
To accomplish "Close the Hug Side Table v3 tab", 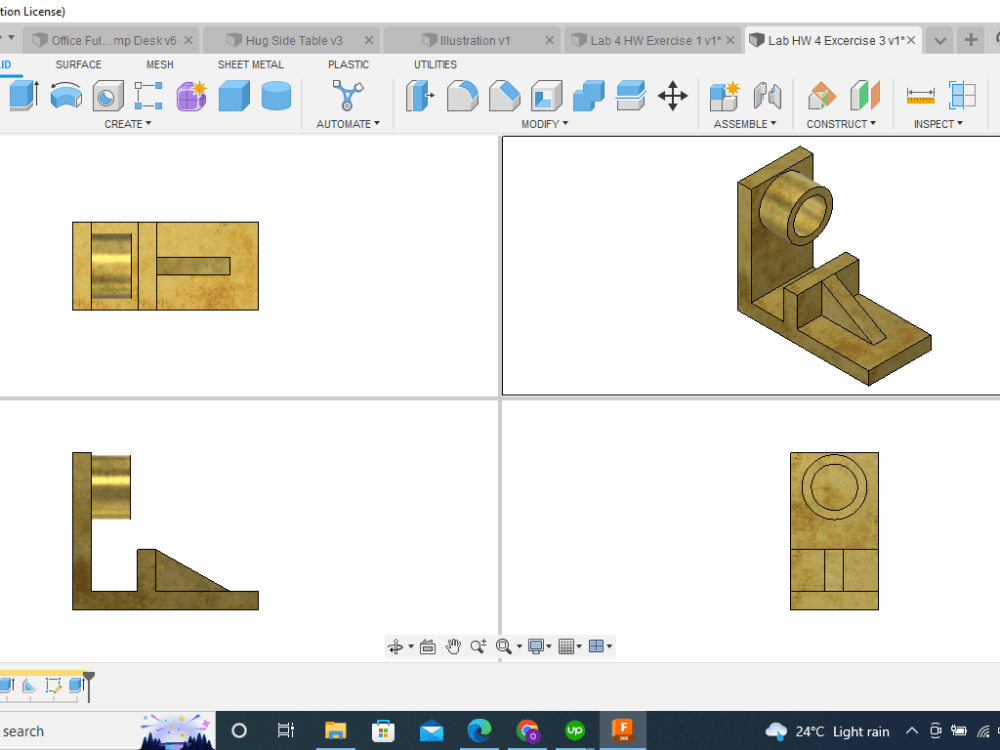I will 369,40.
